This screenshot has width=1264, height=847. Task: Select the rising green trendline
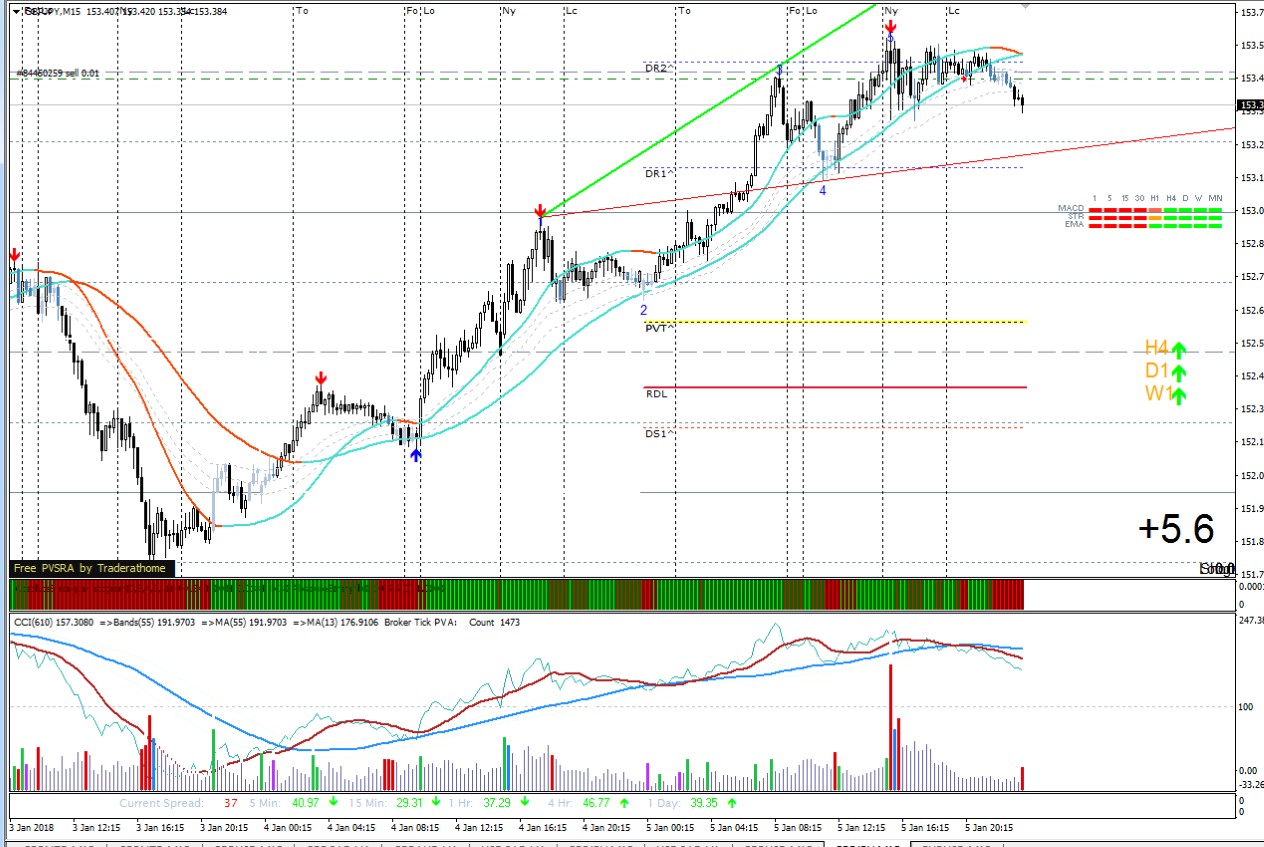[708, 108]
